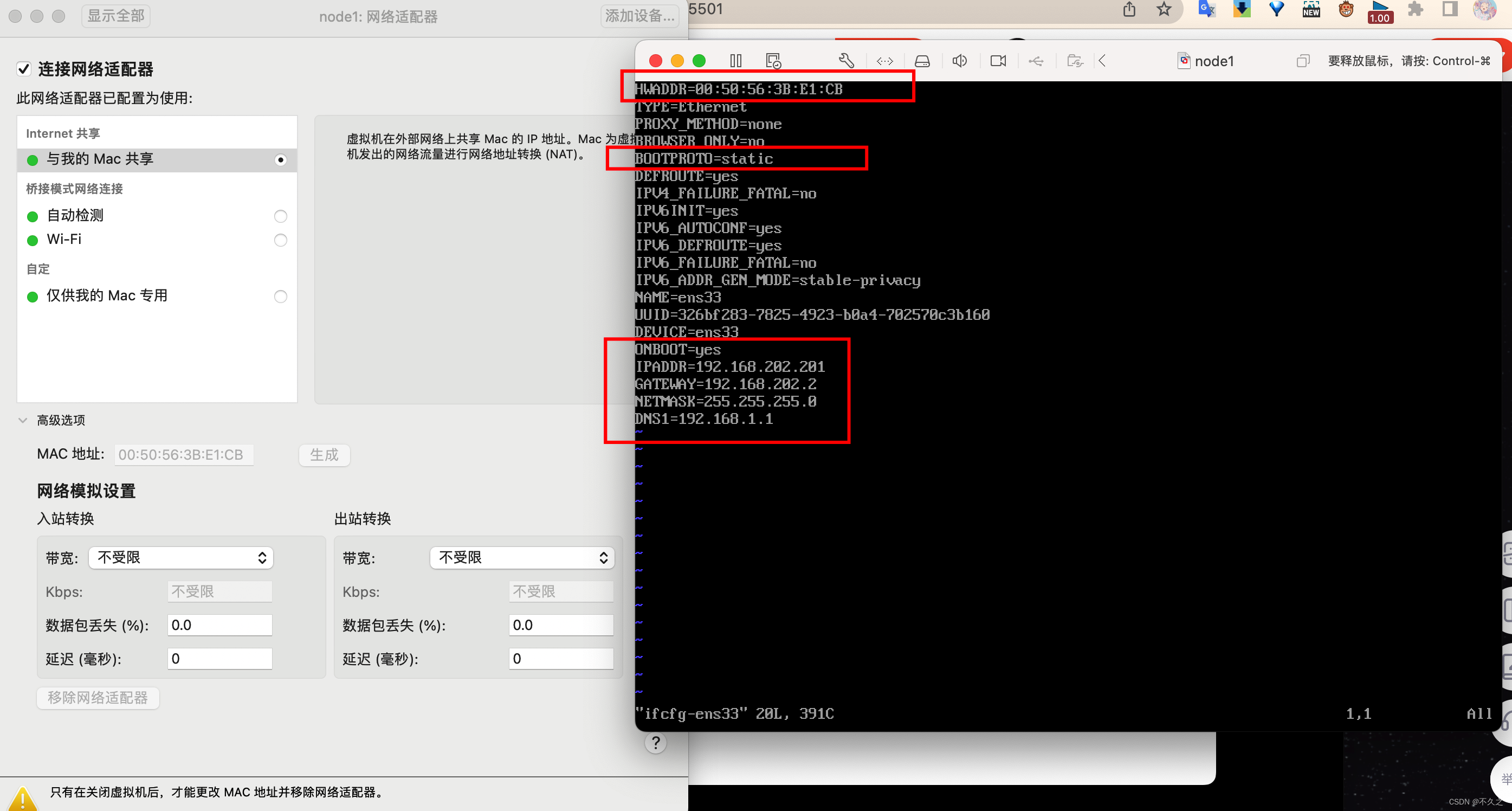Bookmark the page with the star icon
The height and width of the screenshot is (811, 1512).
[1164, 9]
